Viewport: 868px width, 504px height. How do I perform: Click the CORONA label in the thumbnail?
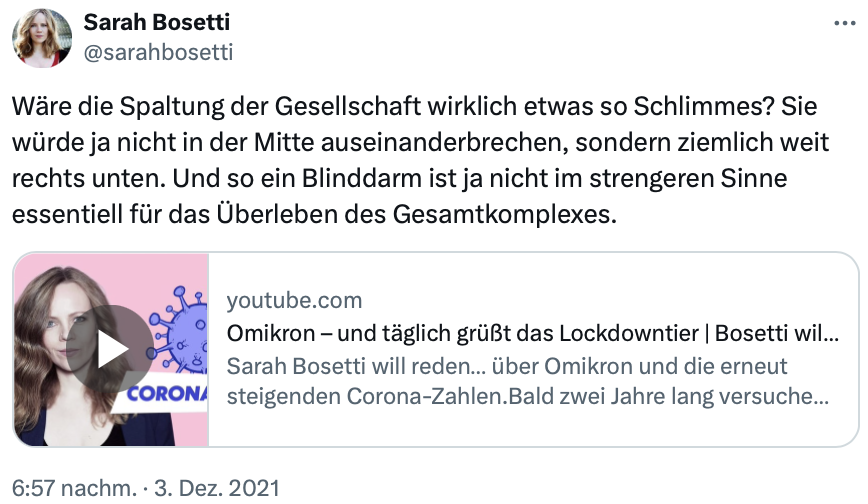pyautogui.click(x=168, y=393)
